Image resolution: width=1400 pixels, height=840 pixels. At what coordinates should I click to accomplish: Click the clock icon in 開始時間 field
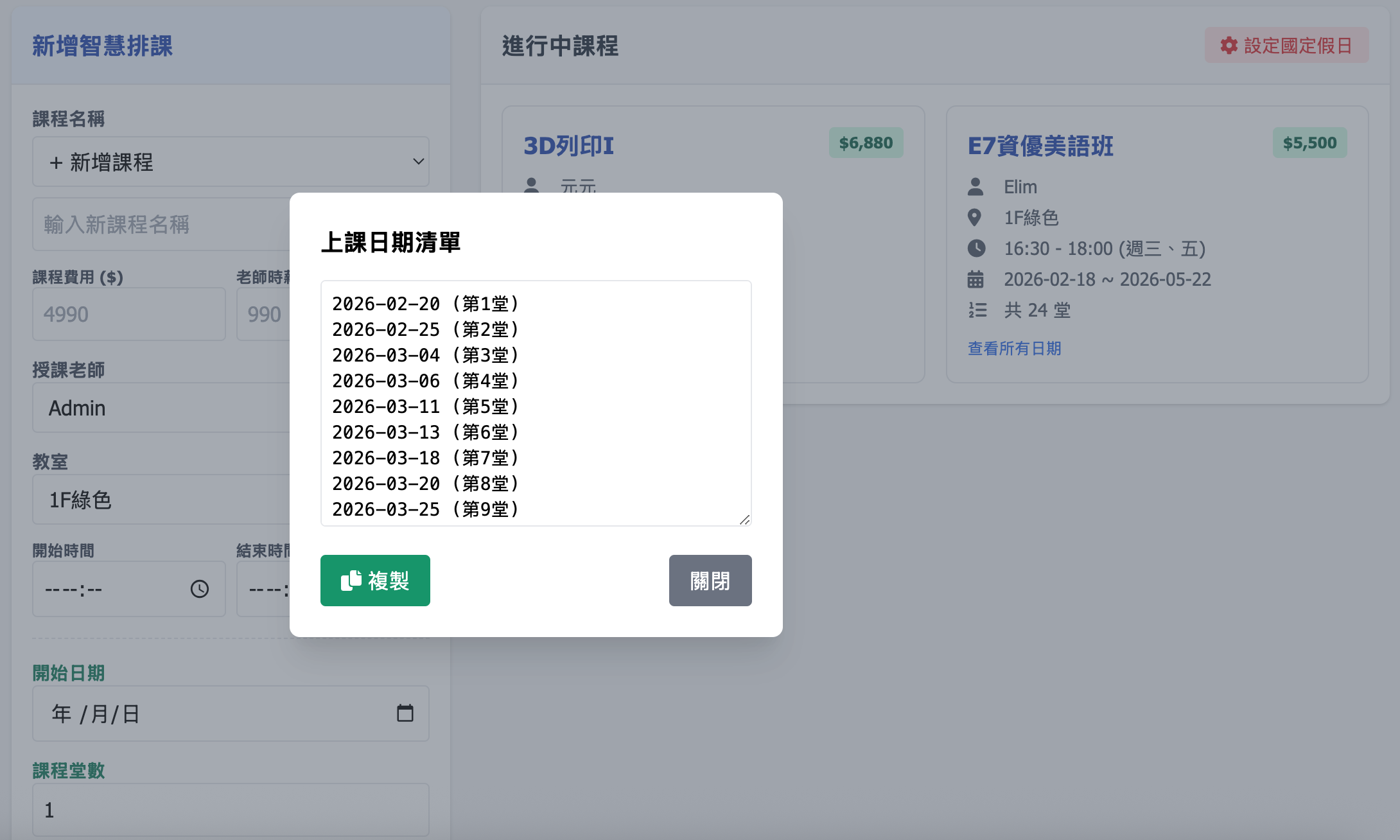pyautogui.click(x=200, y=589)
